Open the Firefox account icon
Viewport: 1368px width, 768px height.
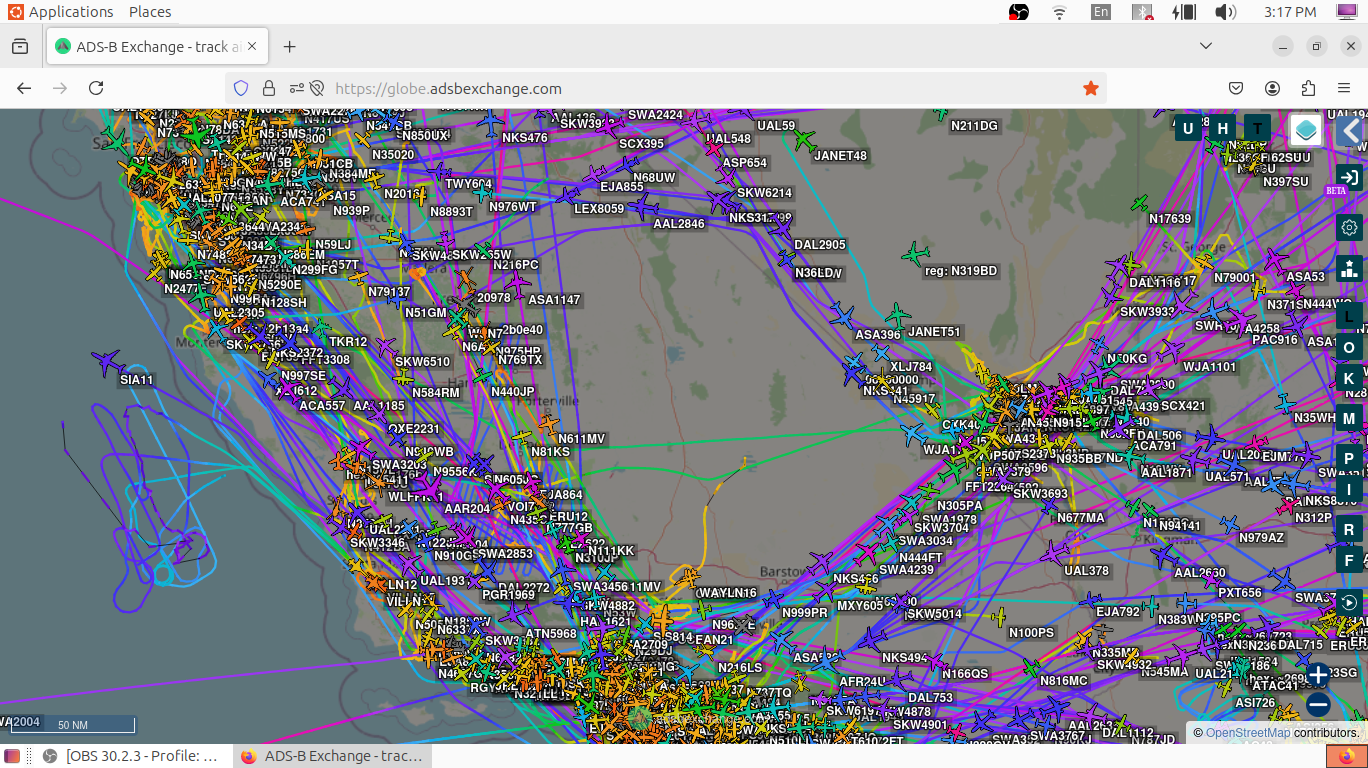(x=1272, y=88)
